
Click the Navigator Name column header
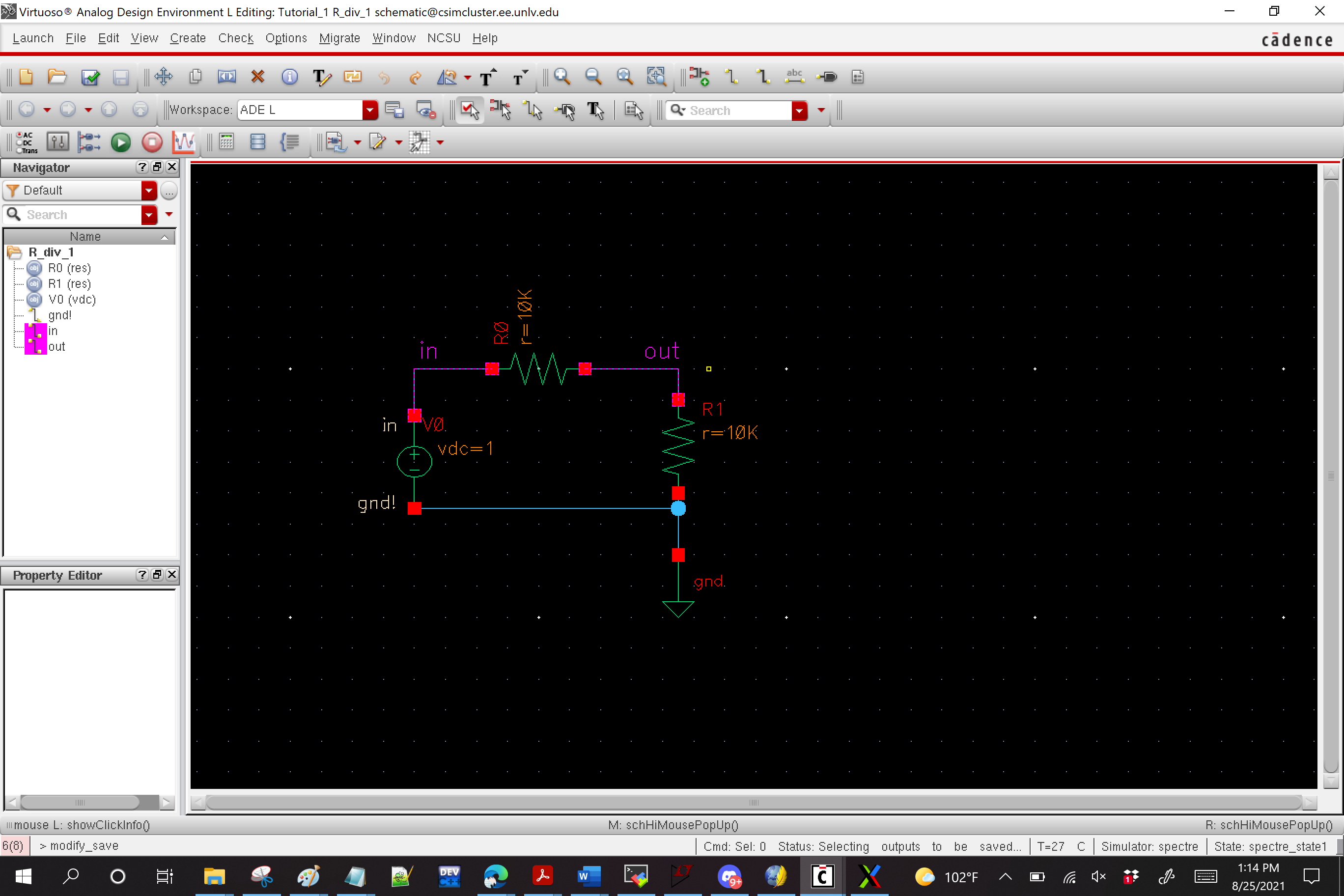(85, 237)
